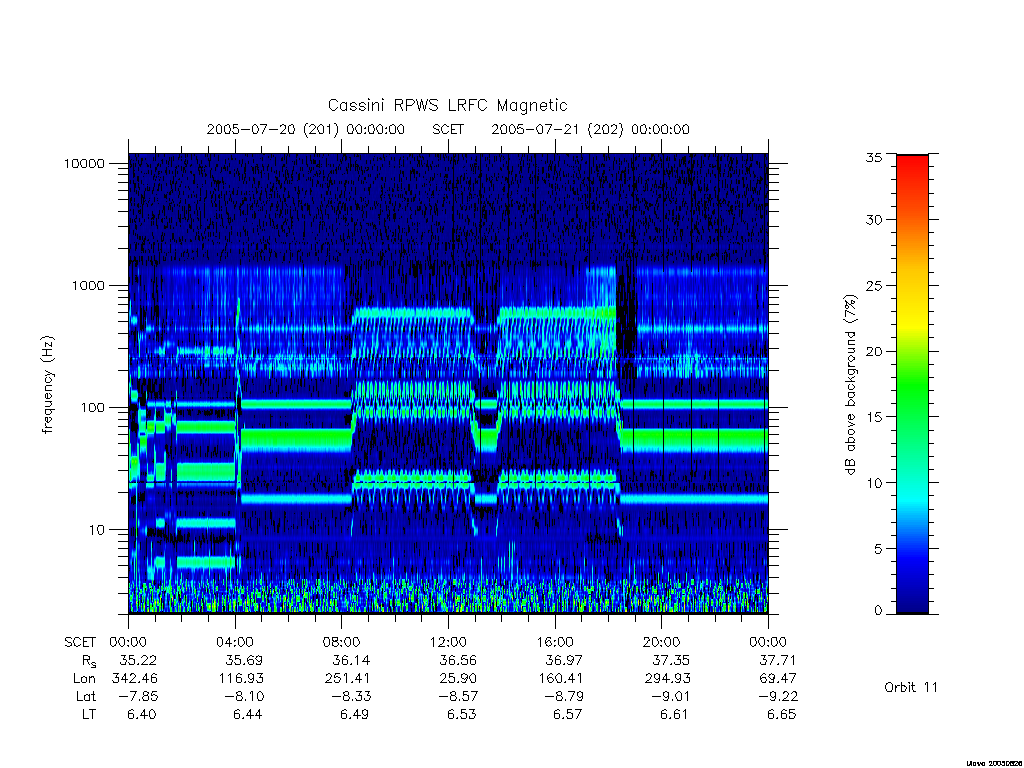1024x768 pixels.
Task: Click the LT value 6.57
Action: pos(568,714)
